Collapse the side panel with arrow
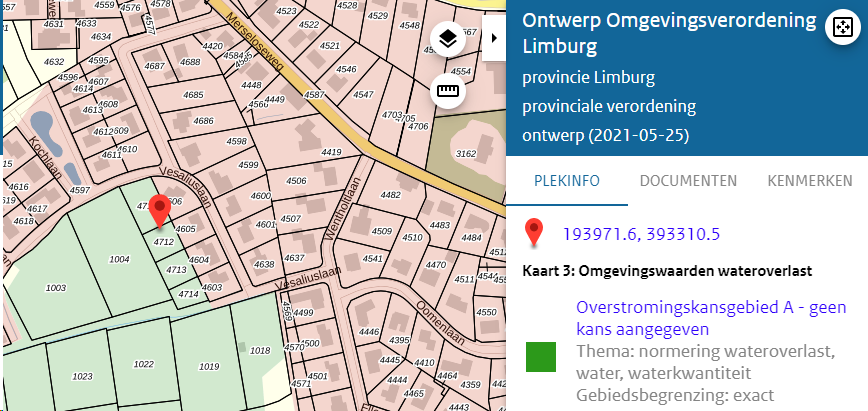Screen dimensions: 868x411 point(494,38)
